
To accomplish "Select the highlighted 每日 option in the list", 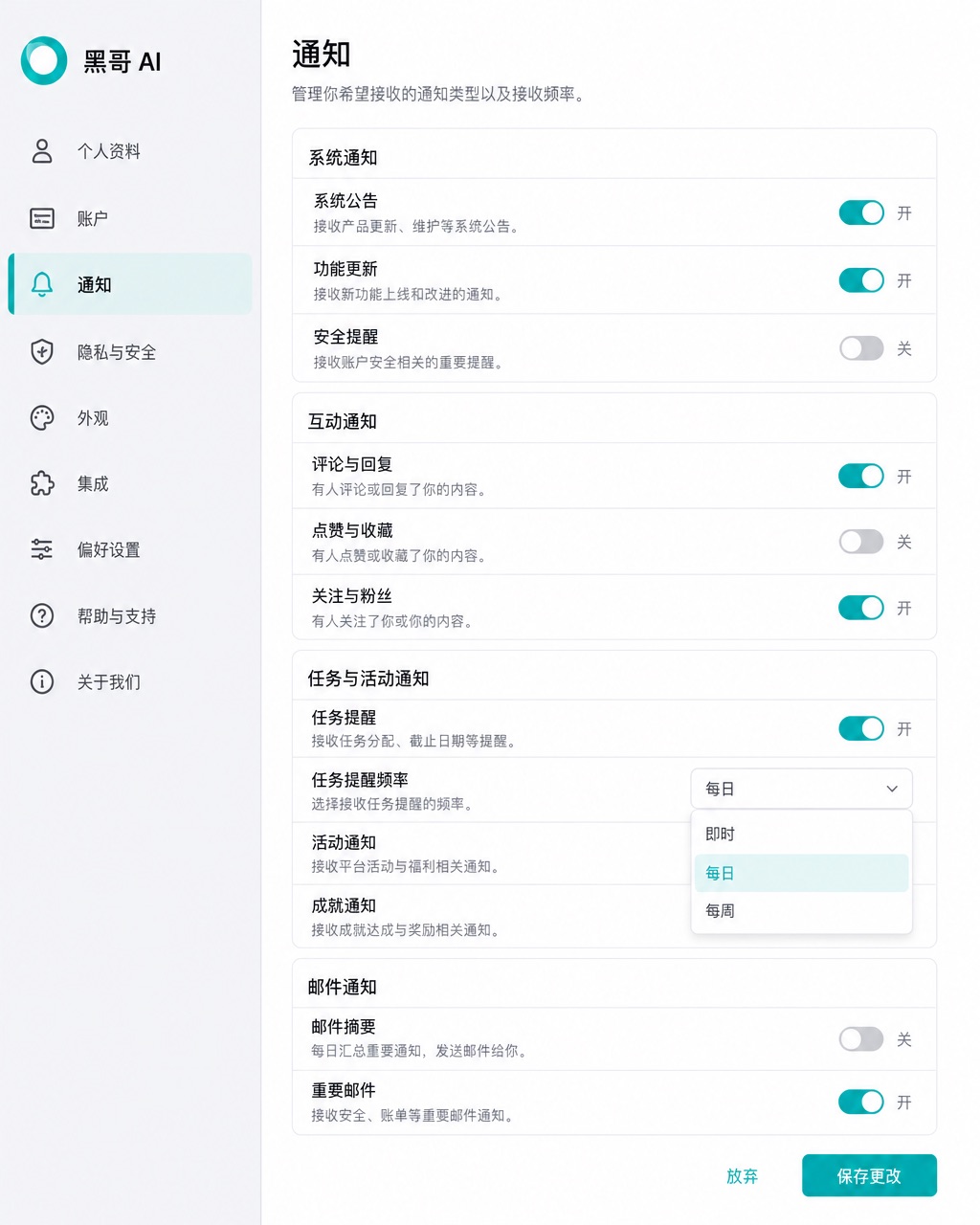I will click(x=801, y=873).
